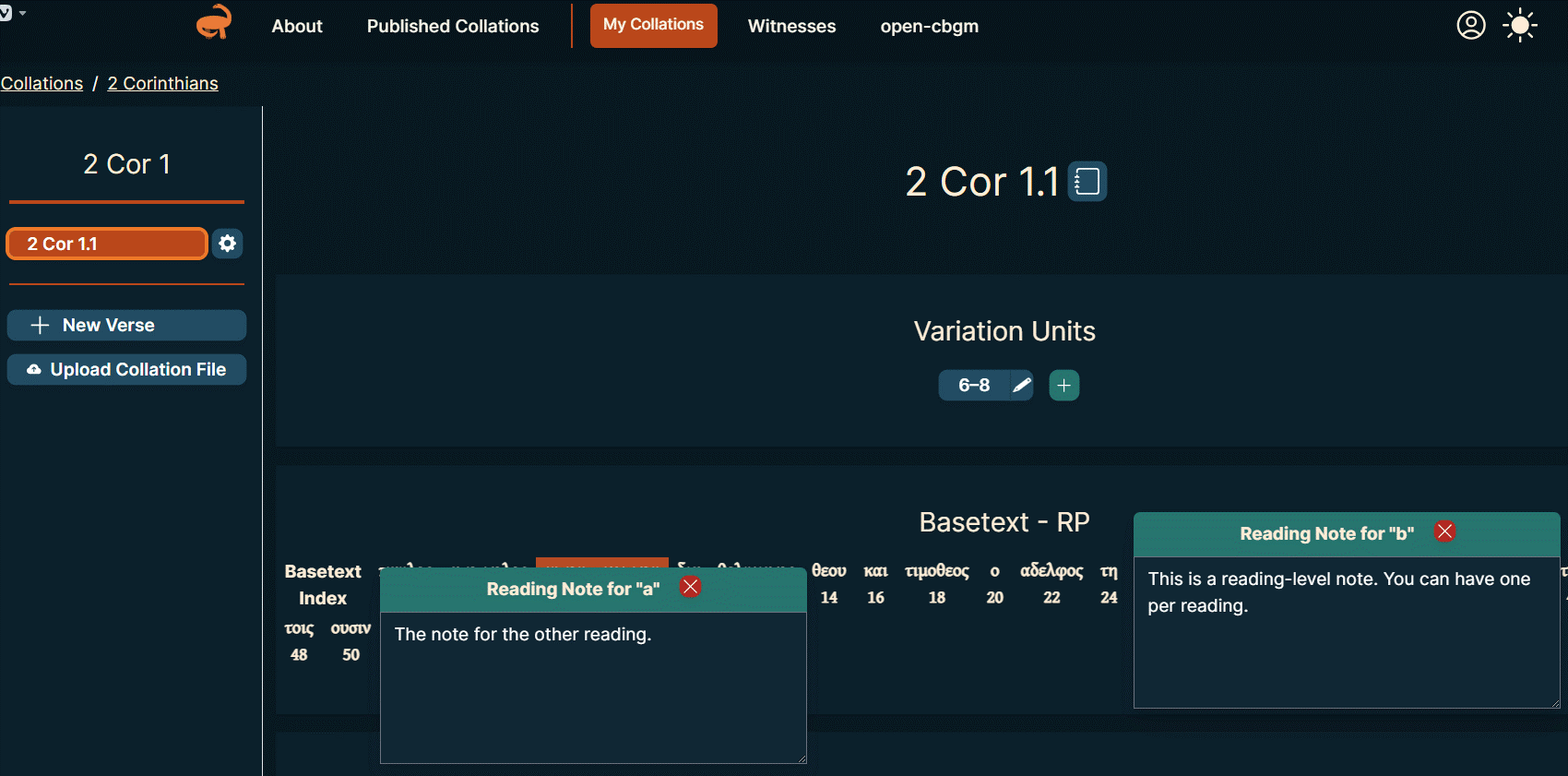Follow the Collations breadcrumb link
Screen dimensions: 1568x776
coord(42,83)
